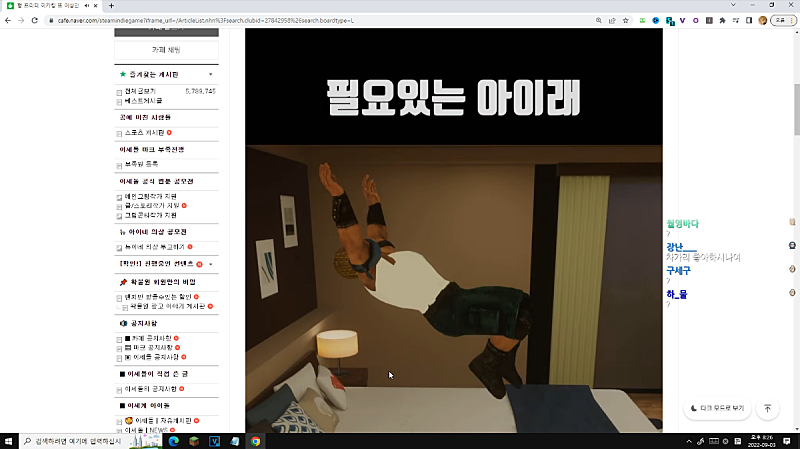Open the green extension icon

(x=642, y=20)
